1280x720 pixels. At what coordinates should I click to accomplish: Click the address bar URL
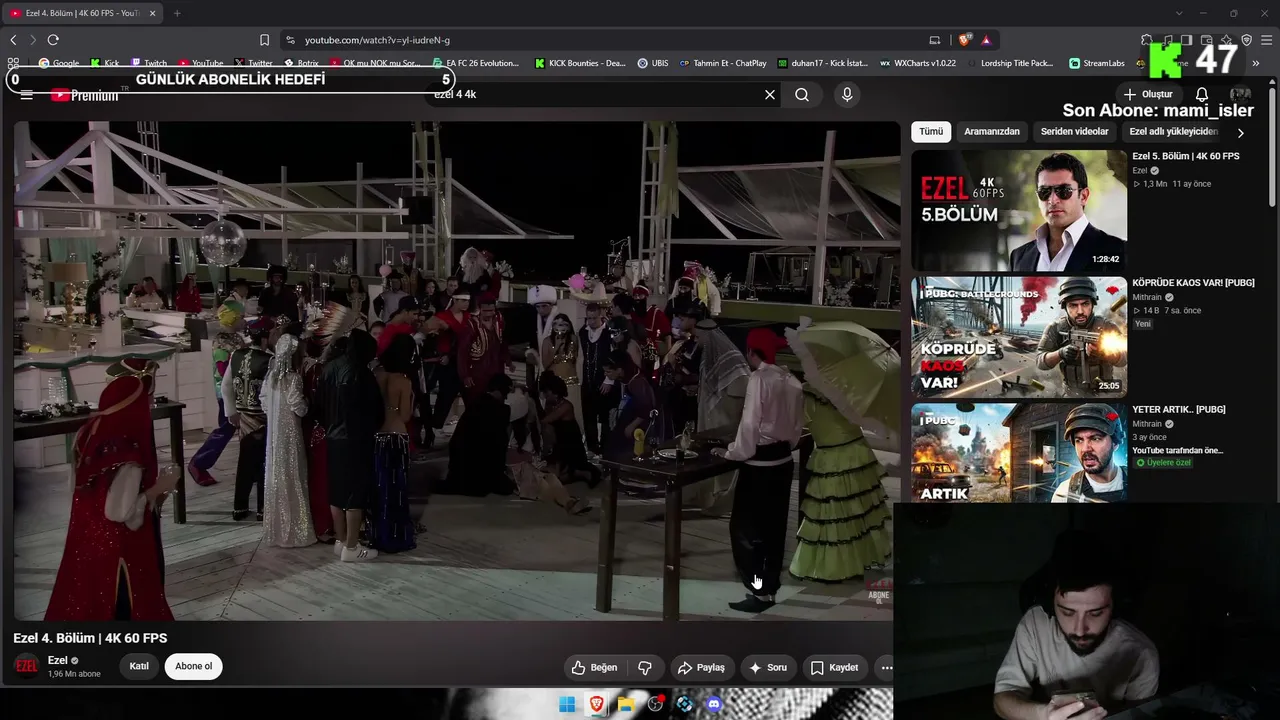coord(377,40)
